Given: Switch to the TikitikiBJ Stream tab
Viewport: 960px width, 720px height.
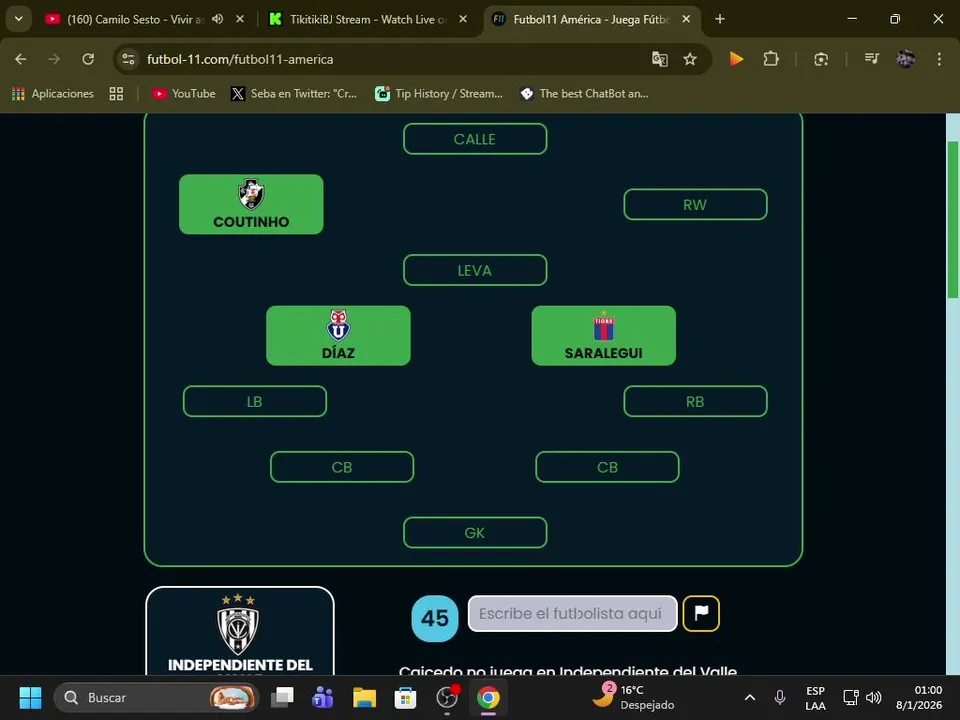Looking at the screenshot, I should point(367,20).
